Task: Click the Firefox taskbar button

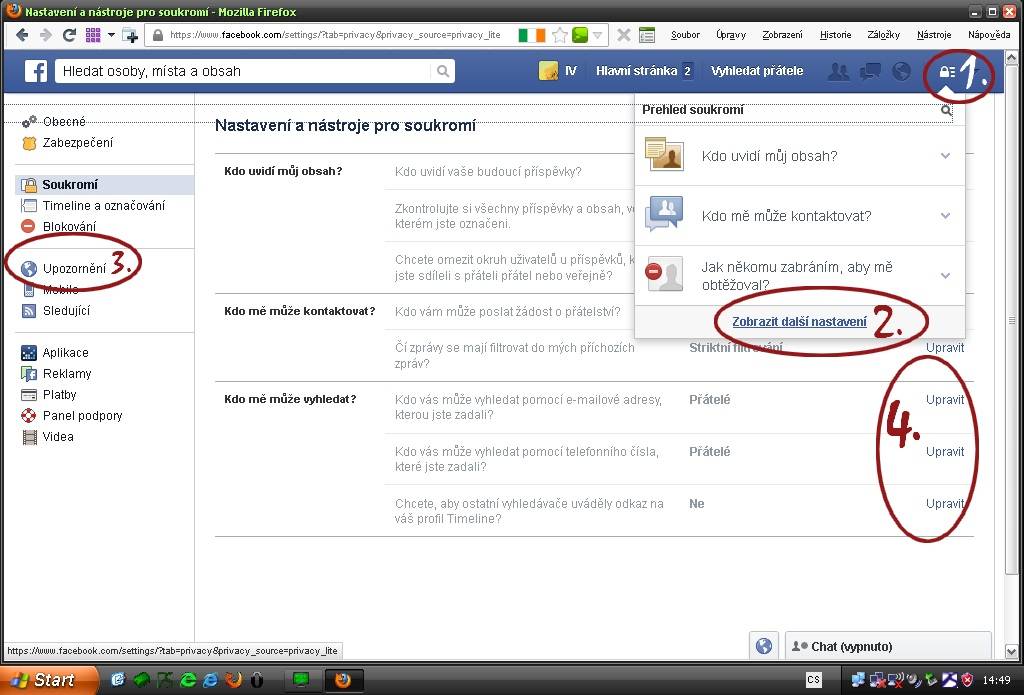Action: click(x=344, y=681)
